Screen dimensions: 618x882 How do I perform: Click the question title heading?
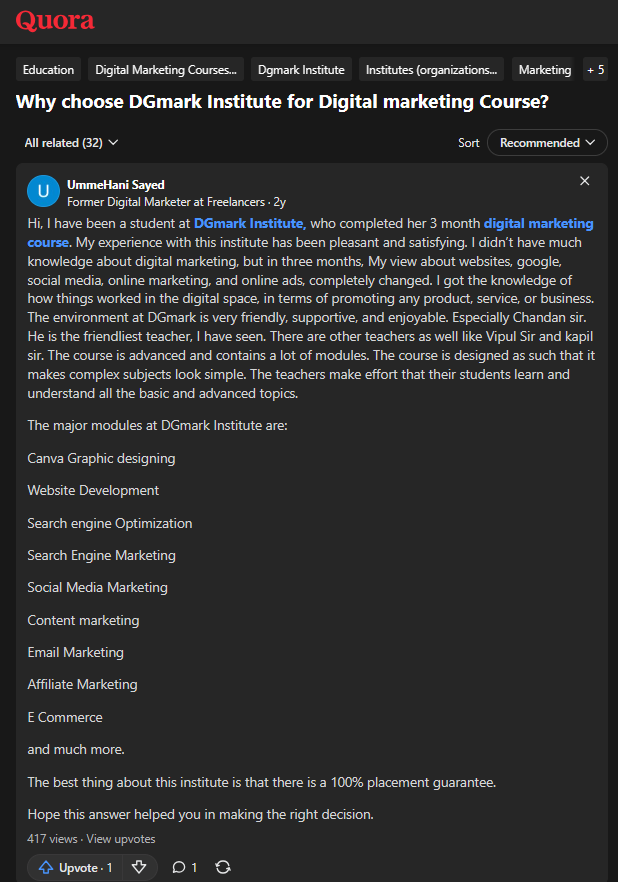click(x=282, y=102)
